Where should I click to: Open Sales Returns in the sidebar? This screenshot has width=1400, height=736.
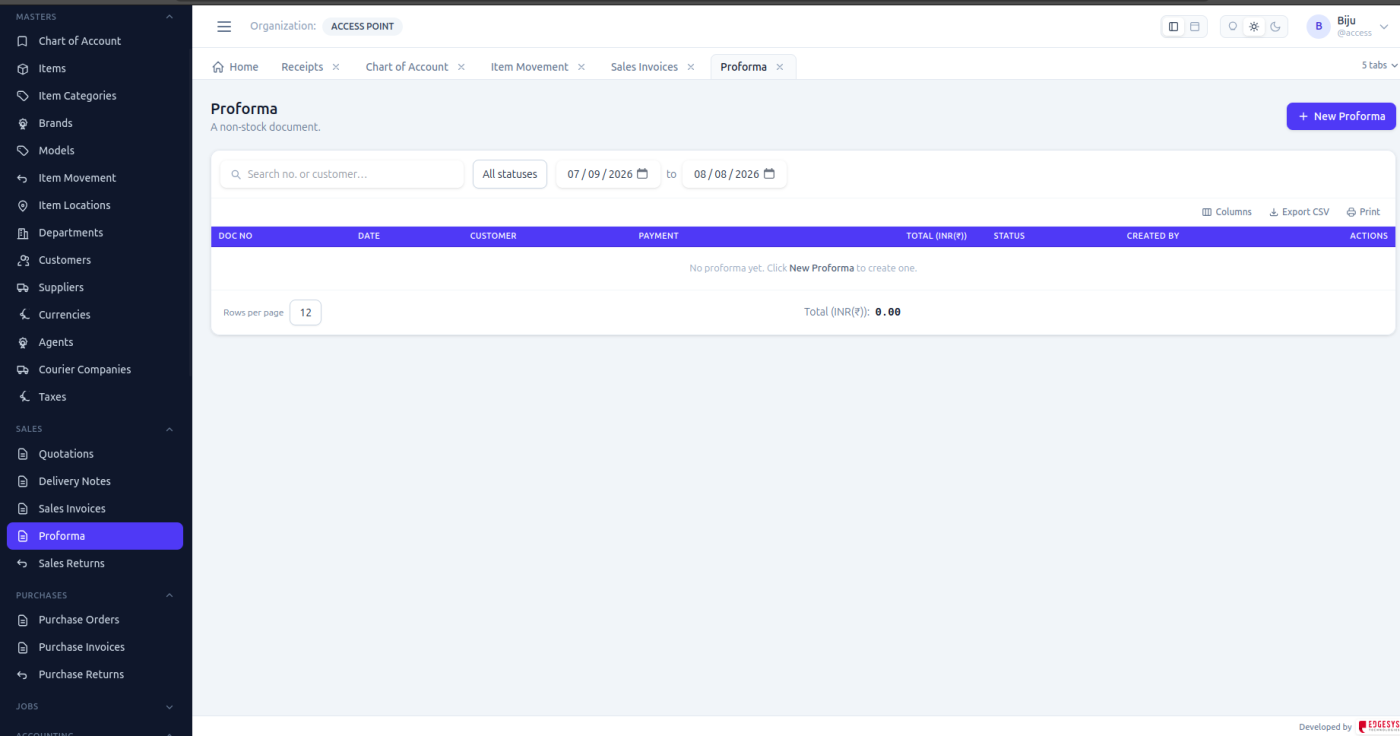[95, 563]
